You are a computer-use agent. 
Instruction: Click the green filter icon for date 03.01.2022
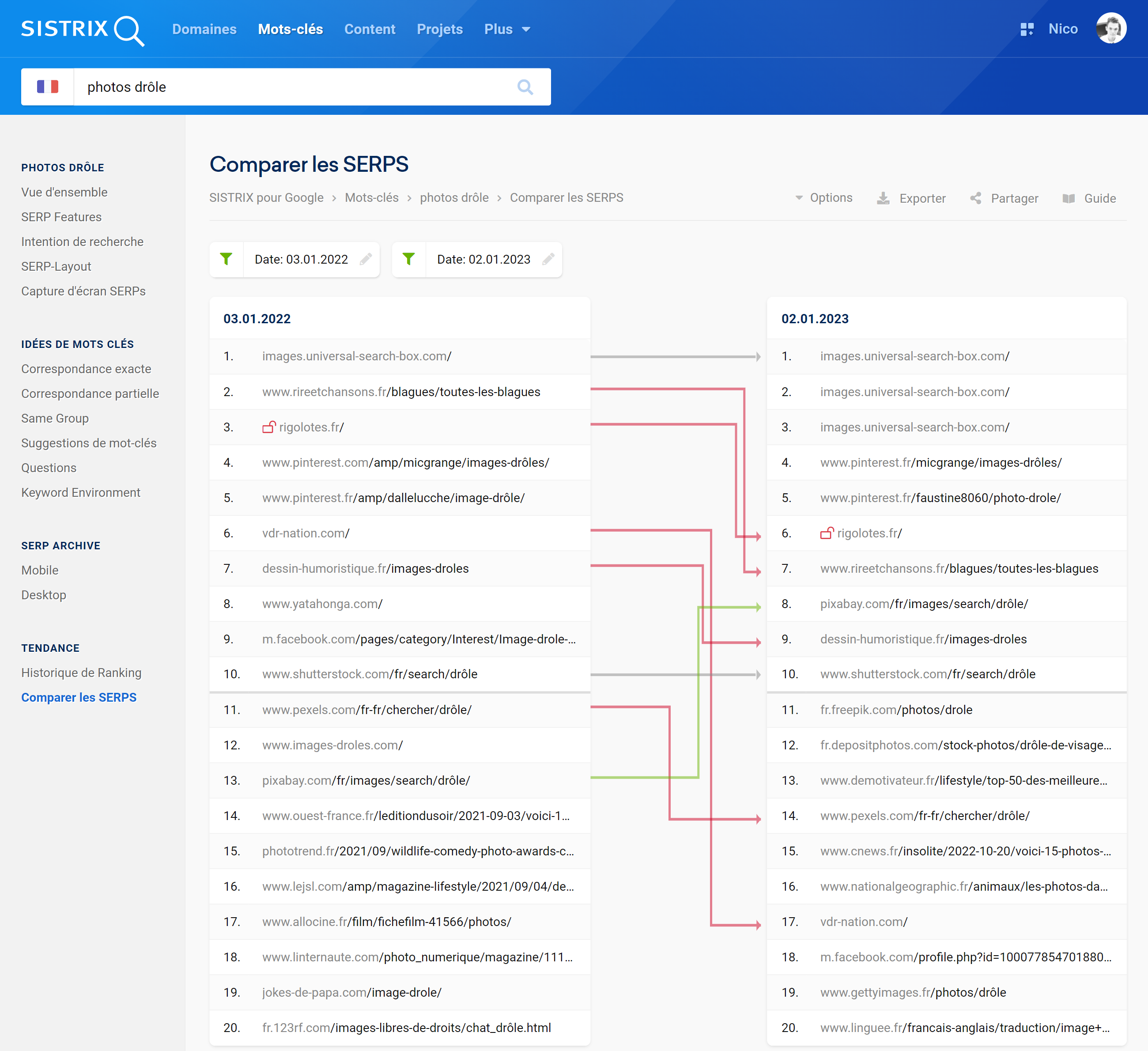click(226, 260)
